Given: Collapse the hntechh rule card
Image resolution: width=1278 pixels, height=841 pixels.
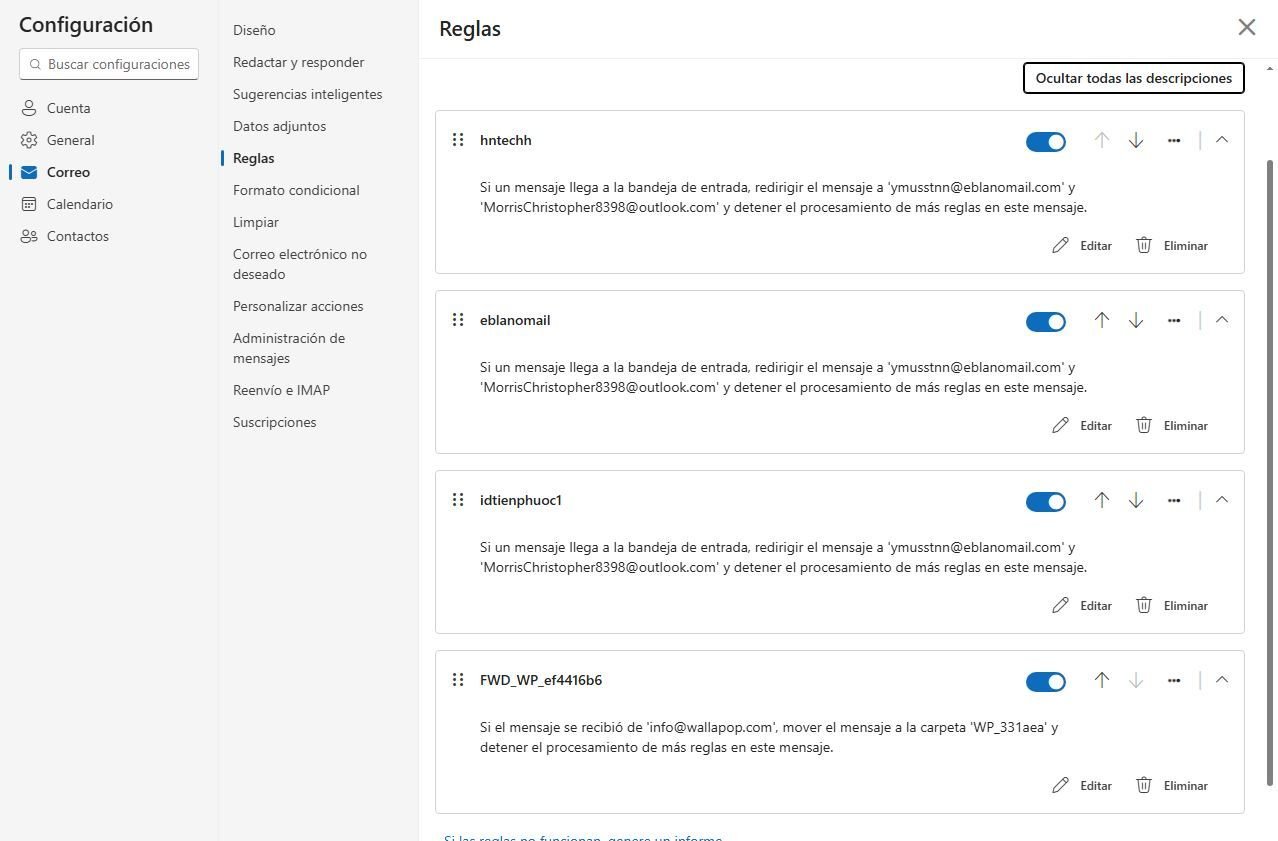Looking at the screenshot, I should pyautogui.click(x=1221, y=139).
